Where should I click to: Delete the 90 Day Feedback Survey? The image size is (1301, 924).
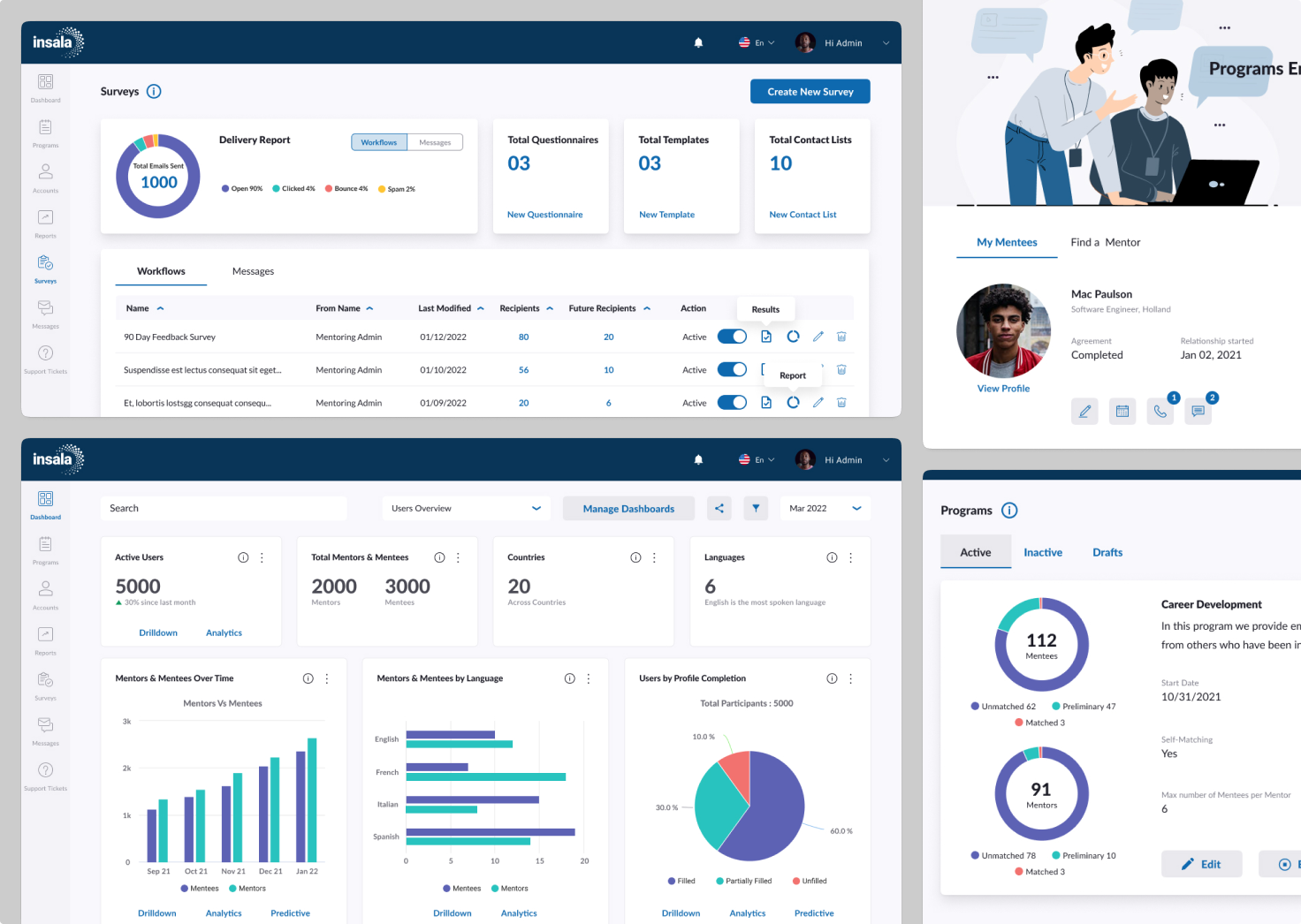pos(841,337)
